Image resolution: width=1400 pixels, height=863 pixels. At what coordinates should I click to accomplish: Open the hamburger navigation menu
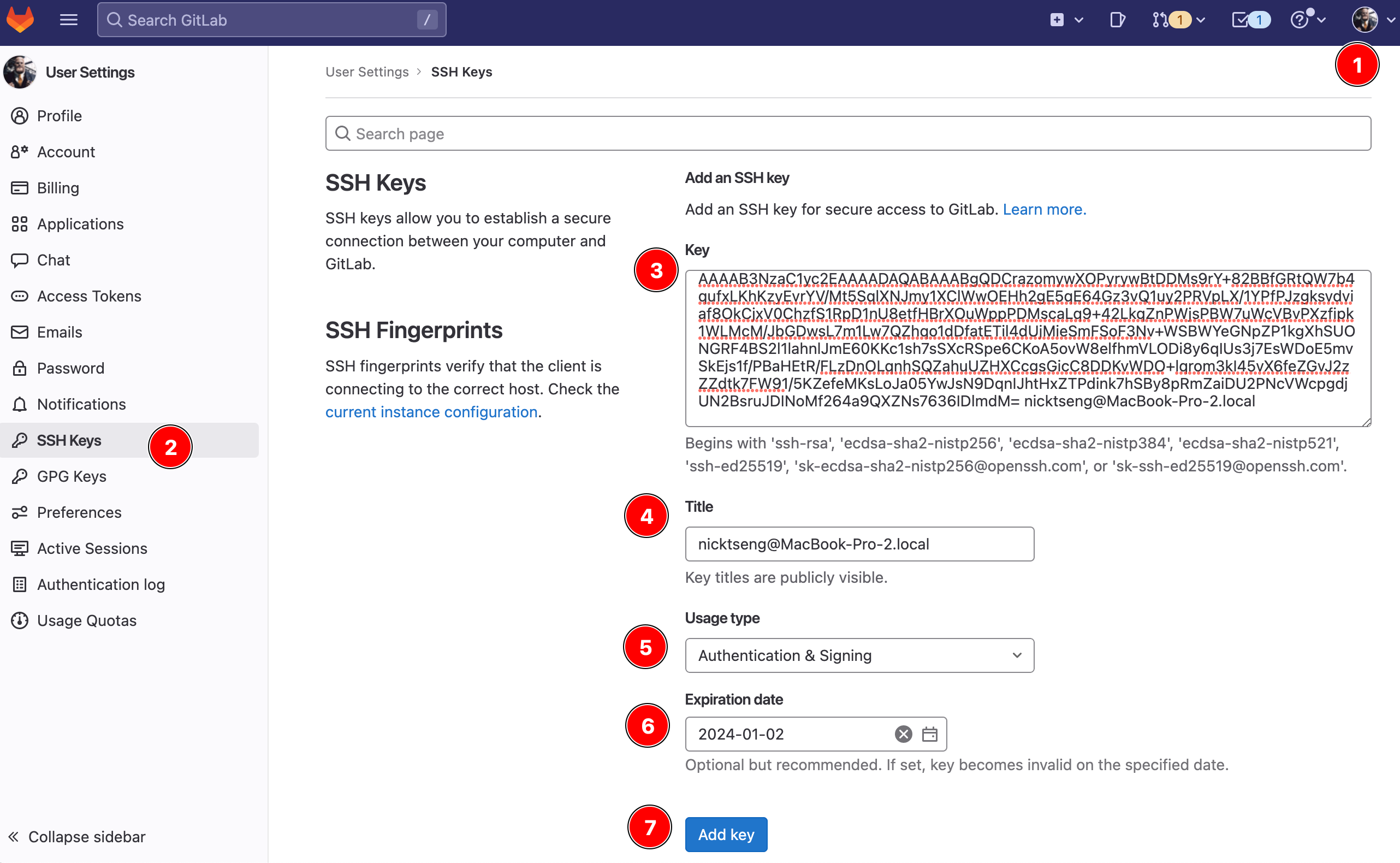click(68, 20)
